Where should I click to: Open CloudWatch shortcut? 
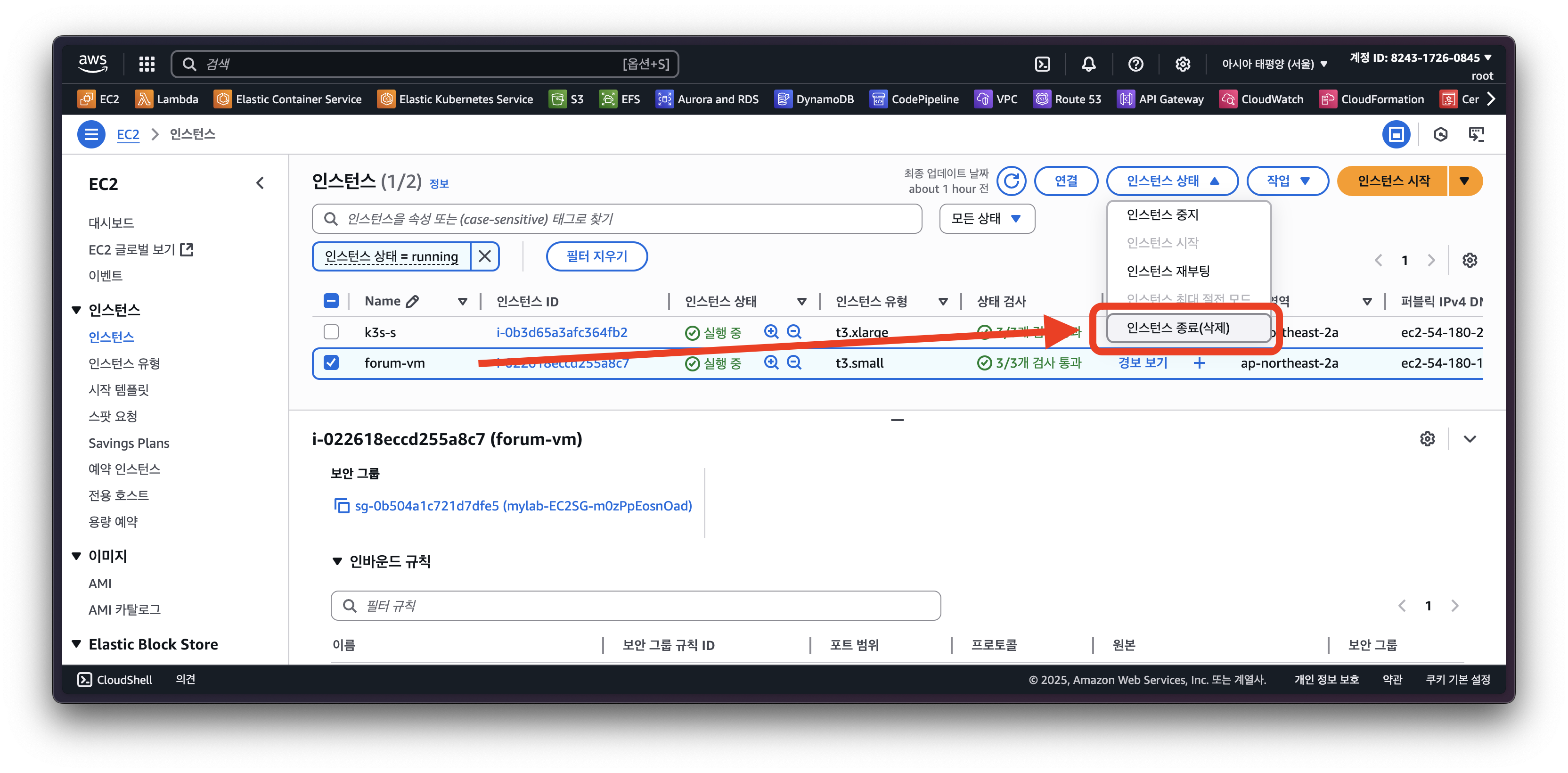(x=1262, y=99)
